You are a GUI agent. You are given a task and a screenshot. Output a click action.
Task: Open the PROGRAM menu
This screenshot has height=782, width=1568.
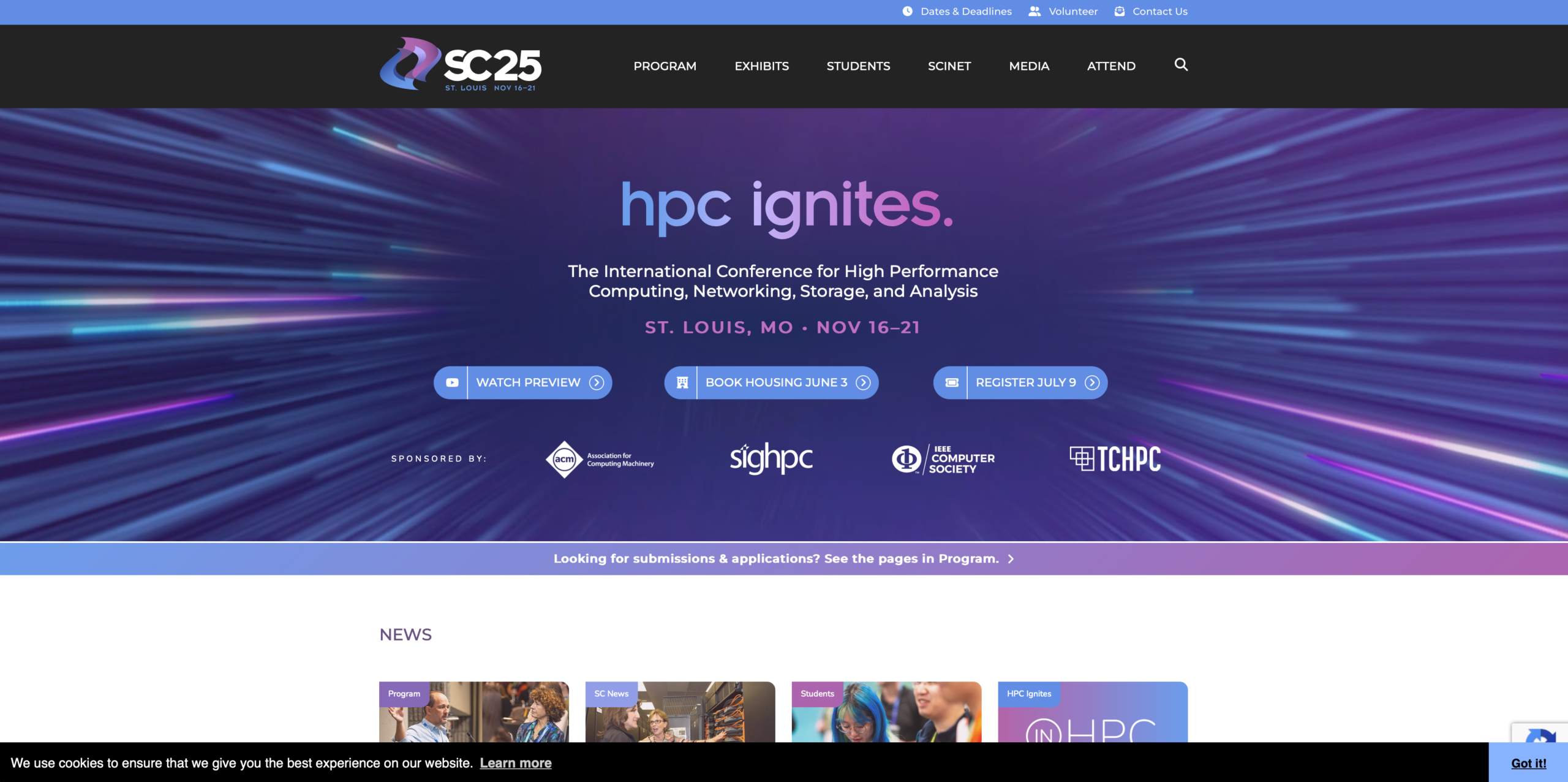665,66
